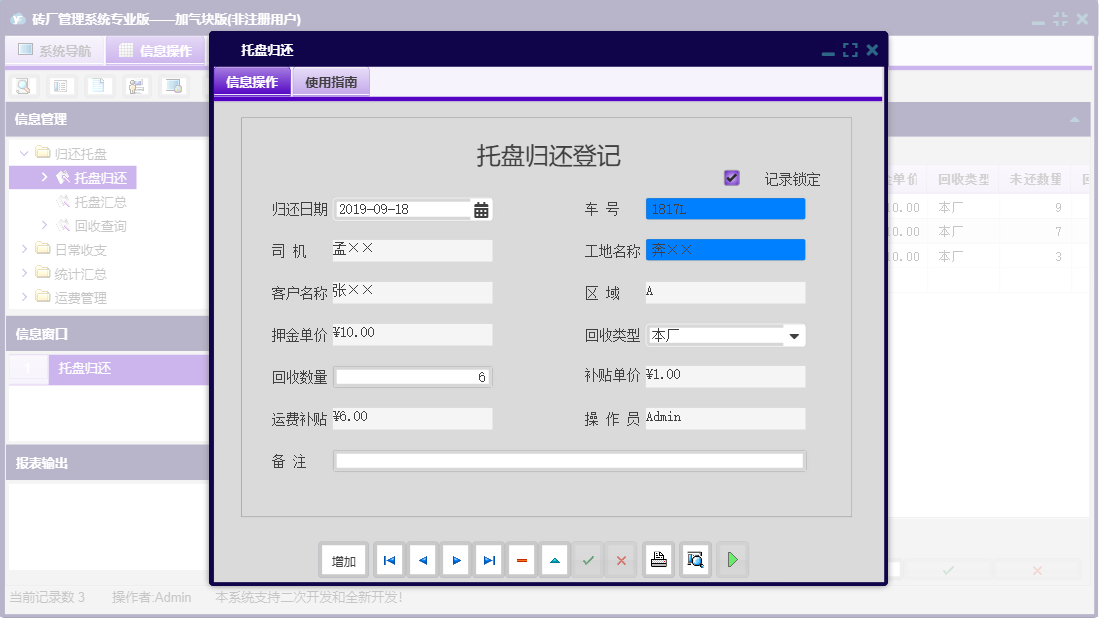1099x618 pixels.
Task: Click inside the 备注 input field
Action: coord(570,460)
